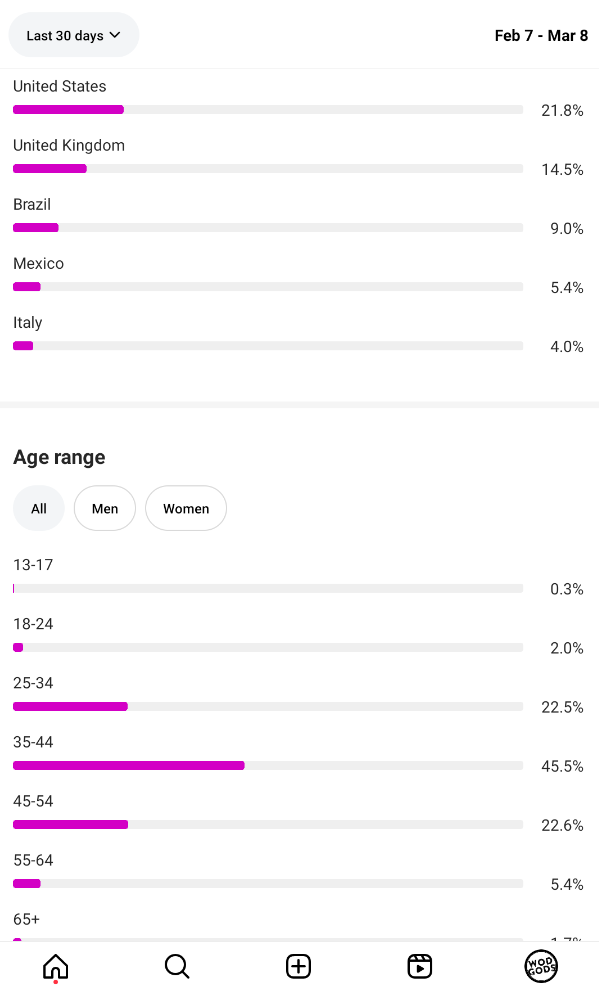Viewport: 599px width, 988px height.
Task: Click the 35-44 age range bar
Action: [x=268, y=766]
